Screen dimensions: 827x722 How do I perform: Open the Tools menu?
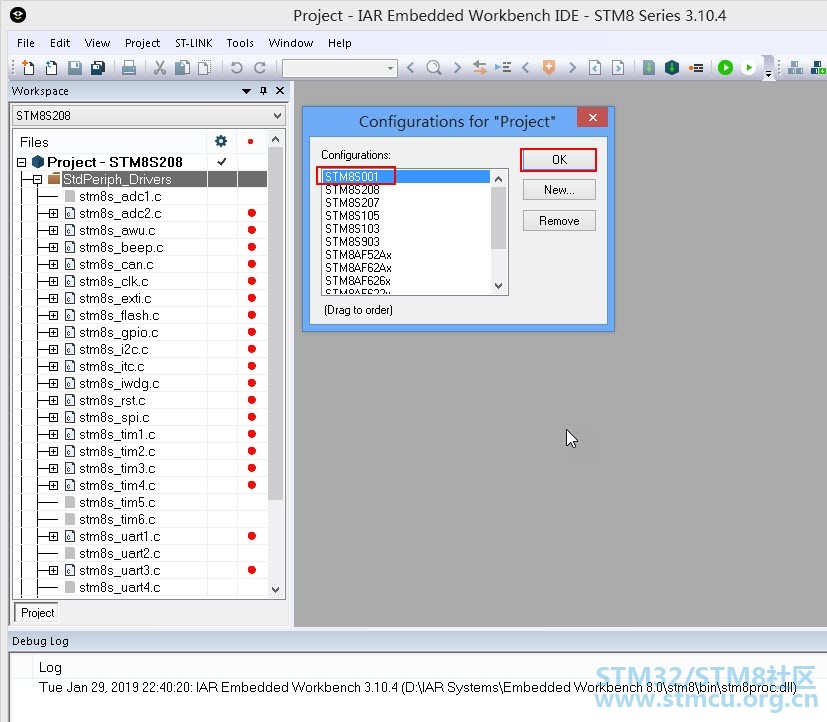[240, 43]
